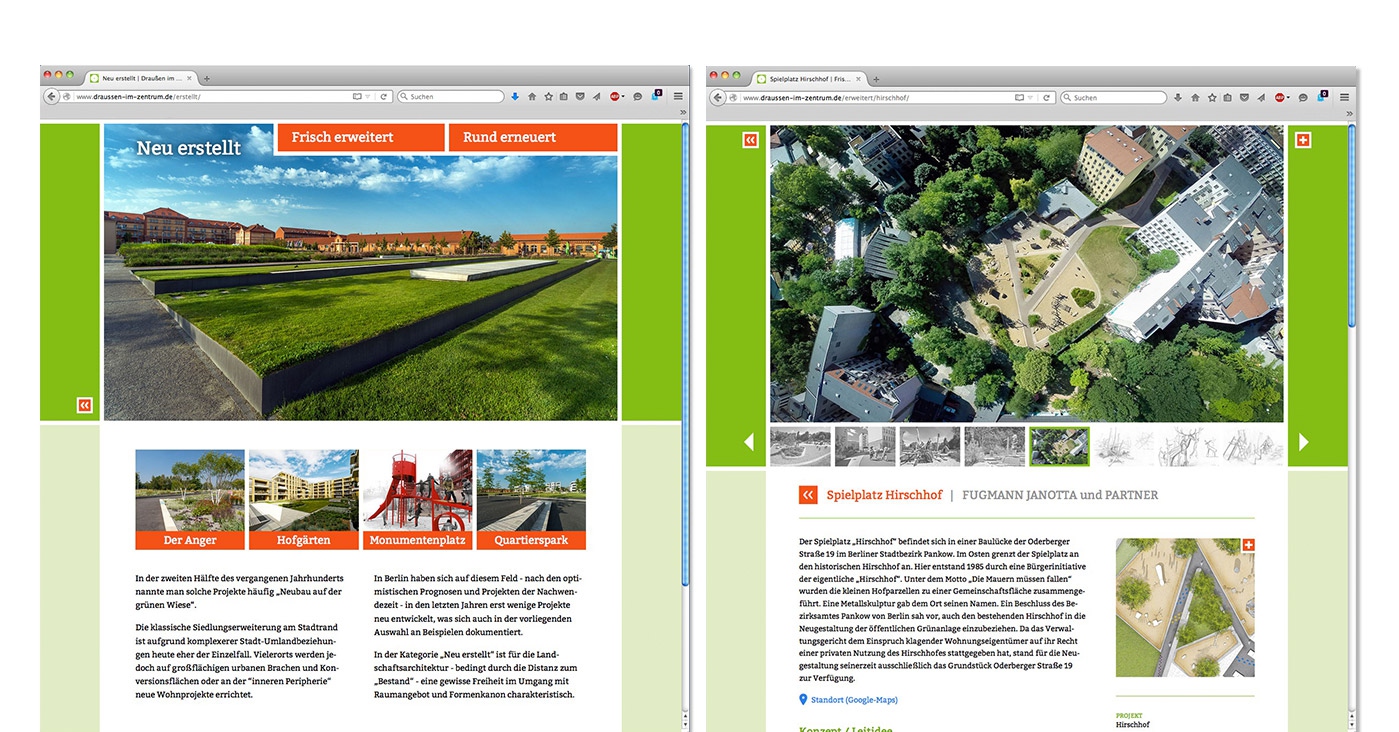Select the 'Neu erstellt' browser tab

[140, 78]
